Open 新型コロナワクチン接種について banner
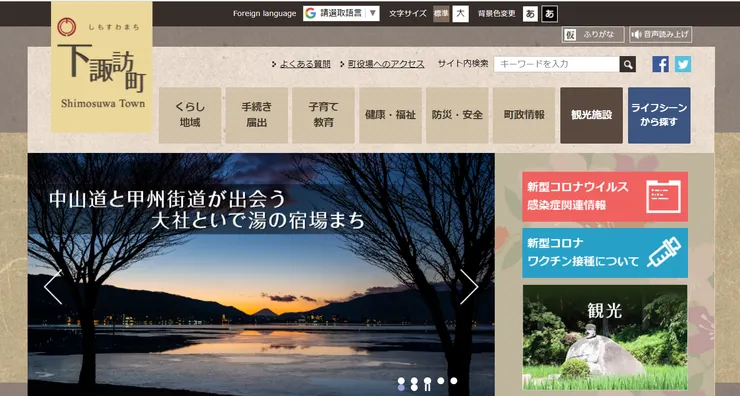The height and width of the screenshot is (396, 740). pyautogui.click(x=605, y=253)
